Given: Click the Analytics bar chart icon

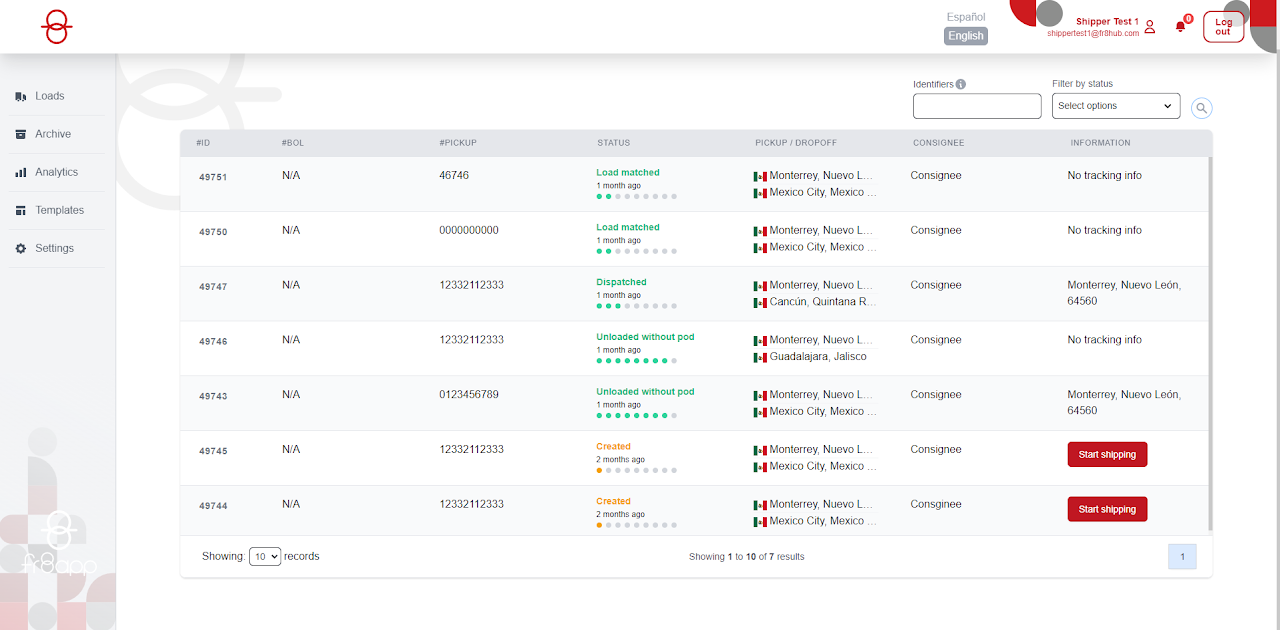Looking at the screenshot, I should point(20,172).
